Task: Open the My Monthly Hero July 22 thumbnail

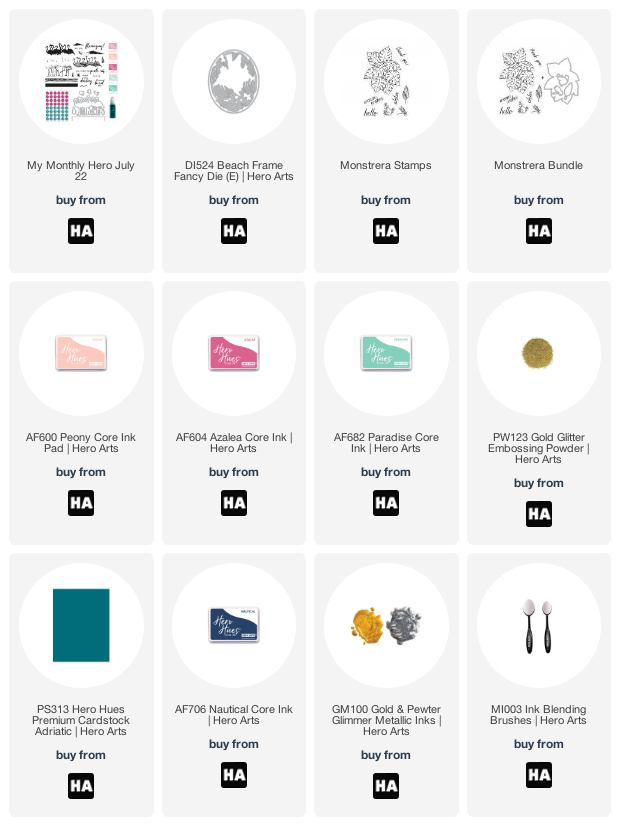Action: point(81,81)
